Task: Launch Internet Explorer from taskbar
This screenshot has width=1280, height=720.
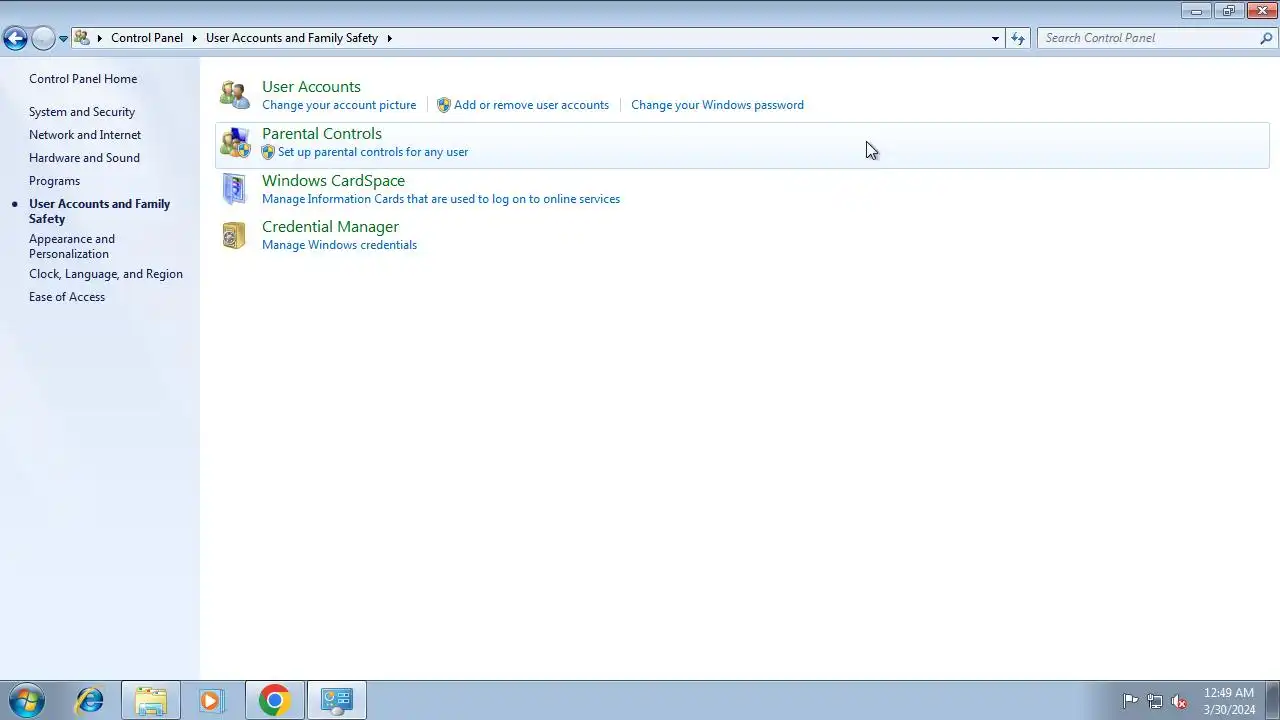Action: click(90, 700)
